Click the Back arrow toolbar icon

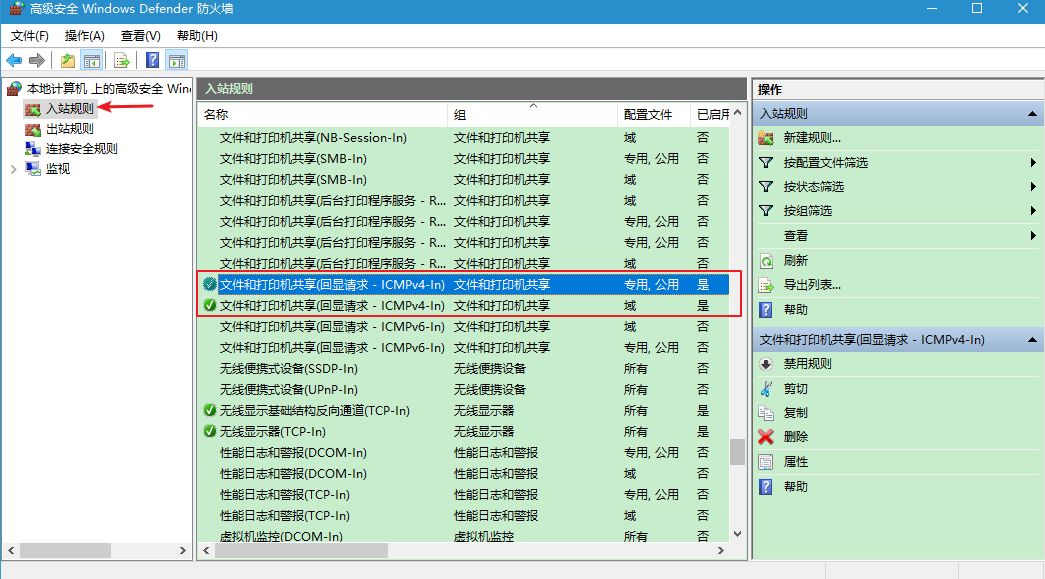pyautogui.click(x=14, y=61)
